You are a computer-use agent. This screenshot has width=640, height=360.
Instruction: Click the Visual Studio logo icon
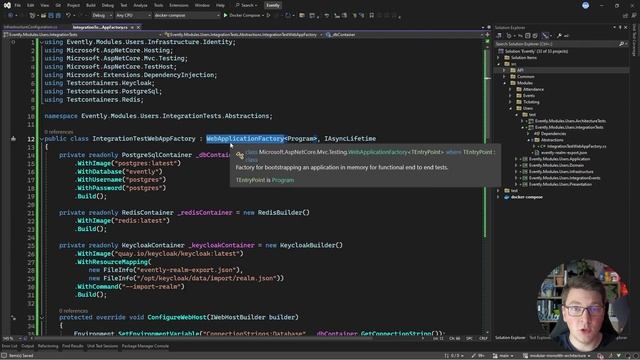pyautogui.click(x=7, y=5)
